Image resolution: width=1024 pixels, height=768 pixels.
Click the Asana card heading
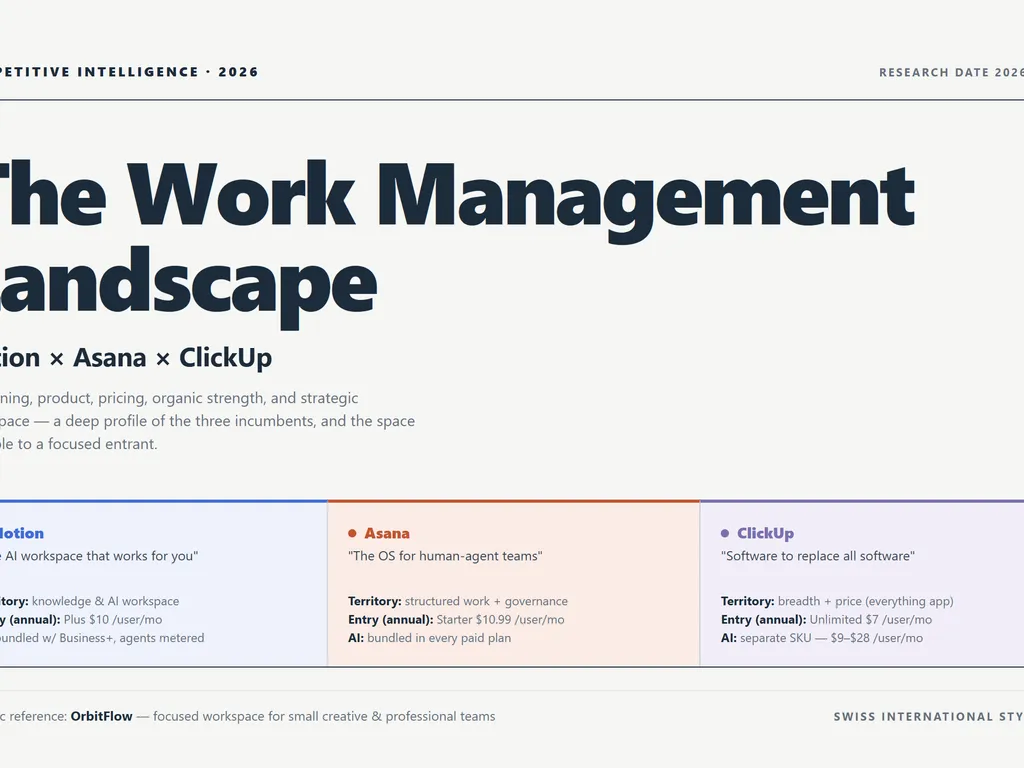click(387, 533)
